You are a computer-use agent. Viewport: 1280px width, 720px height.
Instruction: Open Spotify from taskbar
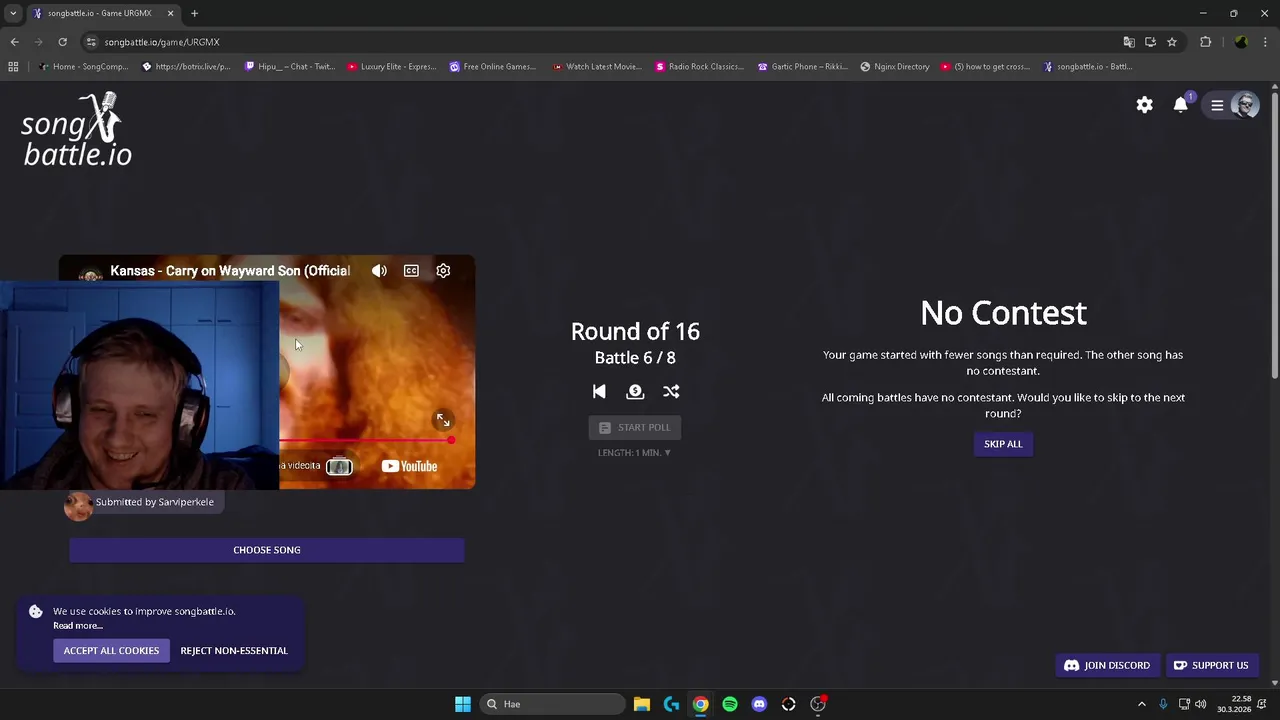click(730, 704)
